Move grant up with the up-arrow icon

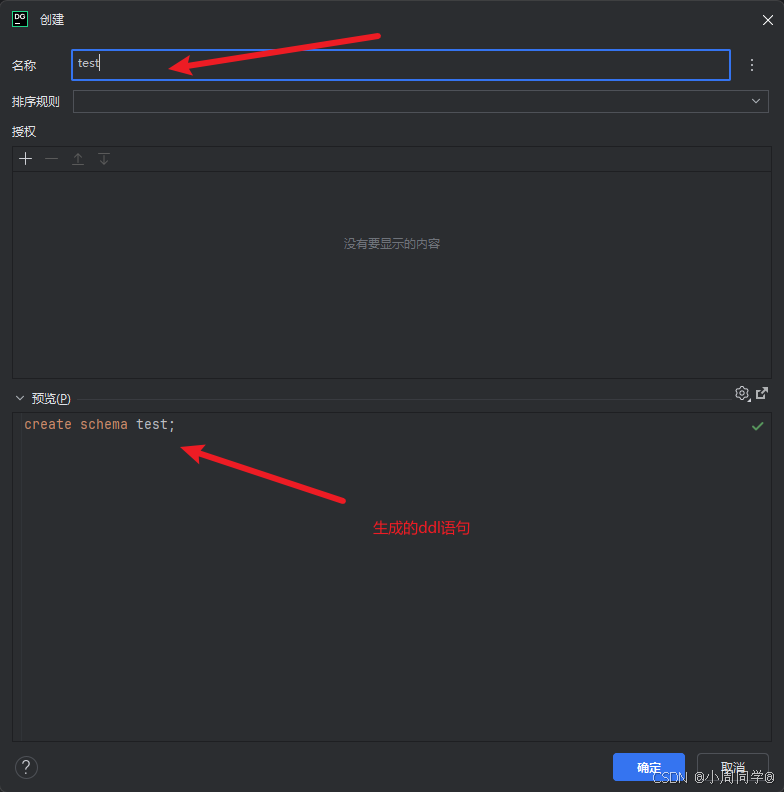pos(78,159)
